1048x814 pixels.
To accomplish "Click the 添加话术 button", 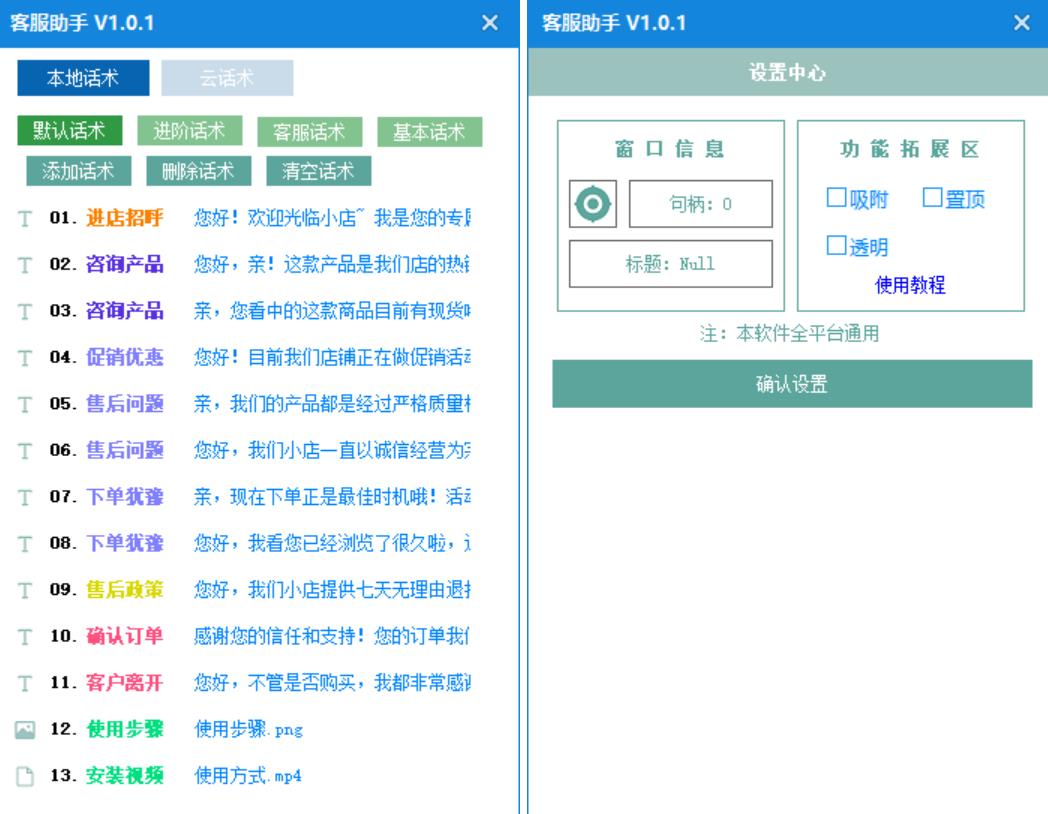I will coord(78,171).
